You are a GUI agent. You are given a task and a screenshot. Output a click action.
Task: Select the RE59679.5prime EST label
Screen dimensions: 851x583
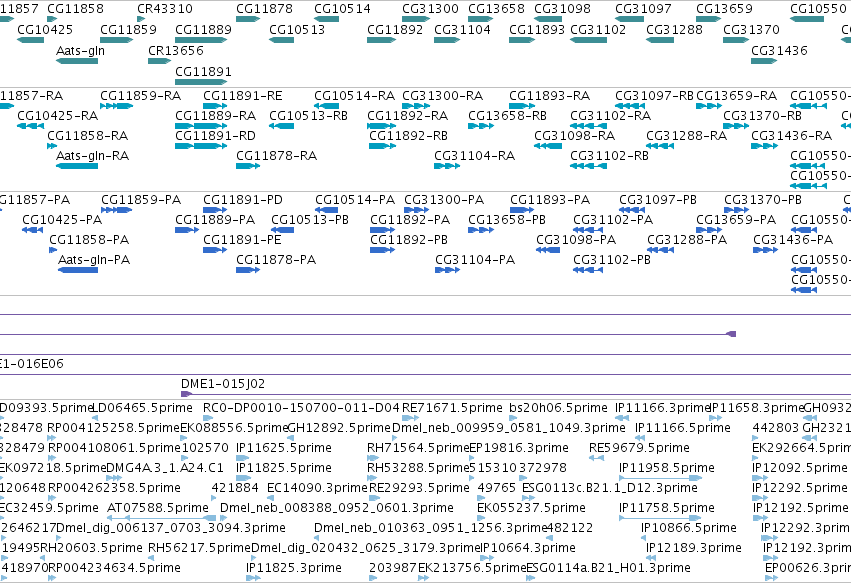tap(639, 448)
